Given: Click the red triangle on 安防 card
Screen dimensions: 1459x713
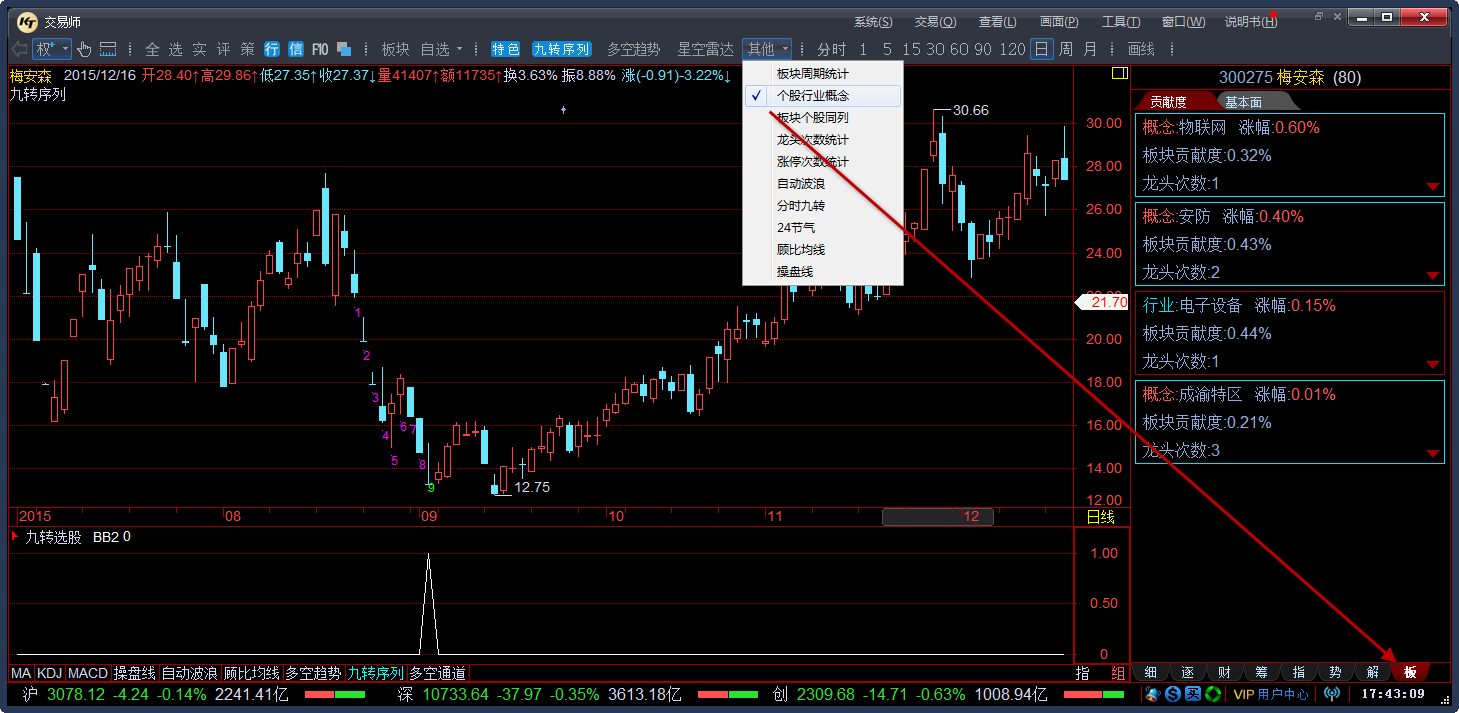Looking at the screenshot, I should [1432, 276].
